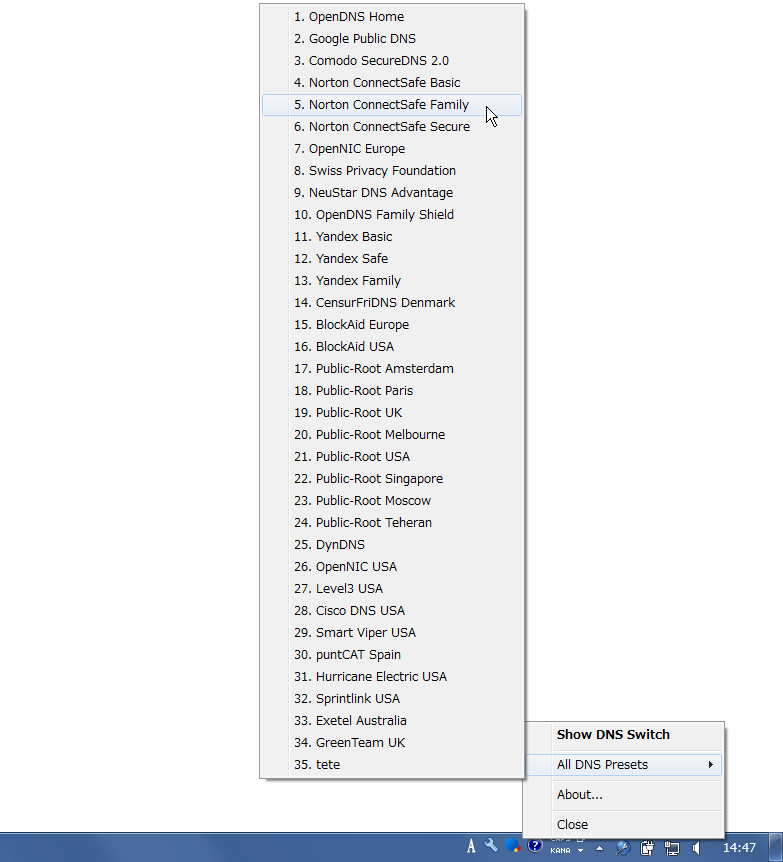Pick Public-Root Singapore
Image resolution: width=783 pixels, height=862 pixels.
[392, 479]
